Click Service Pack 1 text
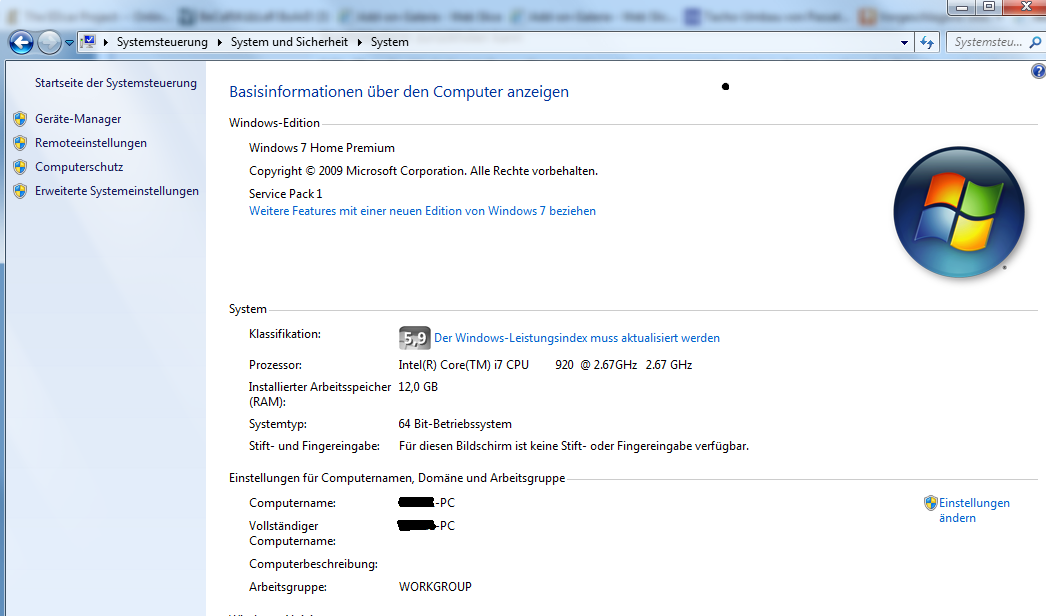 click(x=286, y=194)
